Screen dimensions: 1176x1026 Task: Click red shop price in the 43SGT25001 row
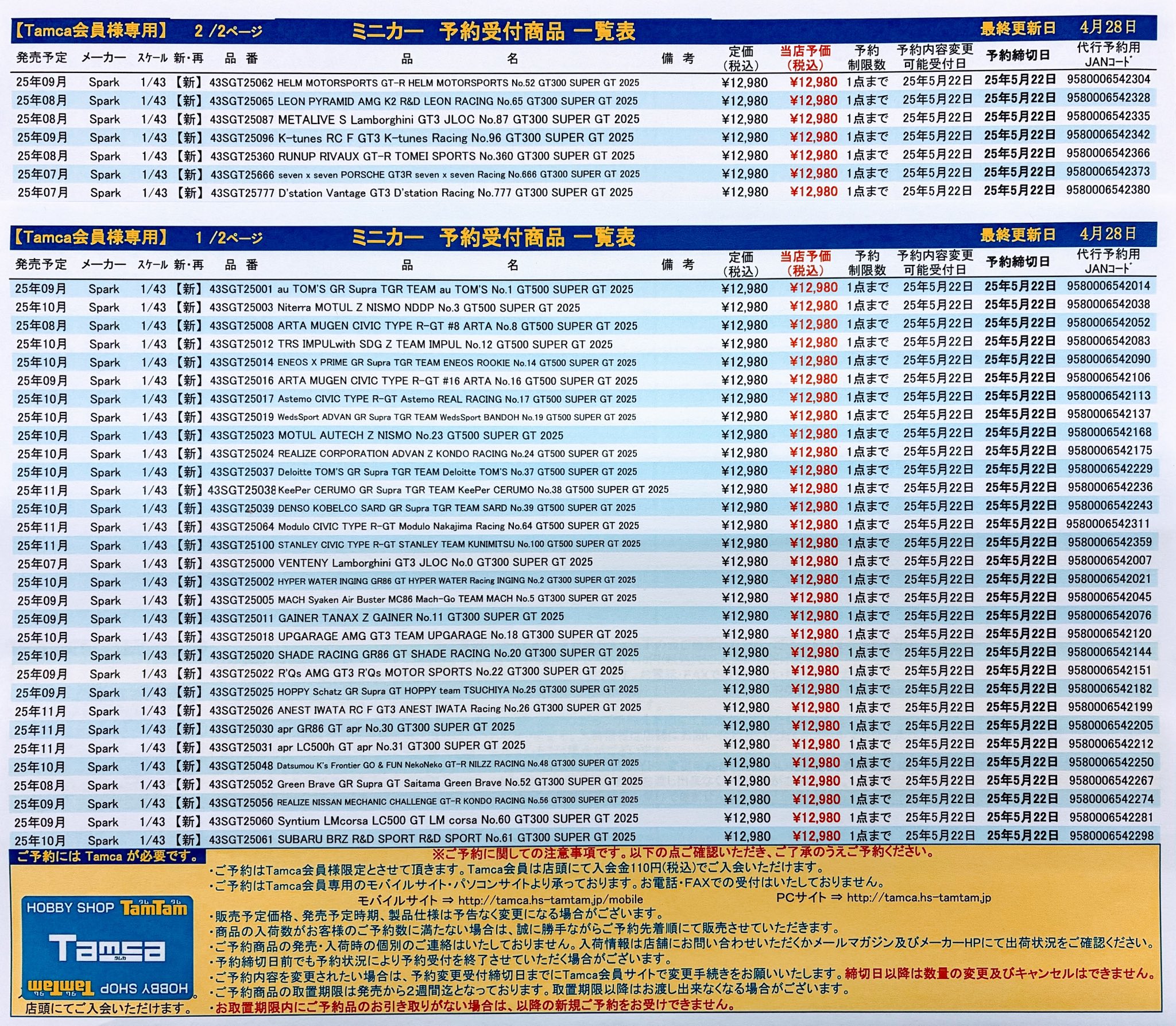pyautogui.click(x=814, y=288)
